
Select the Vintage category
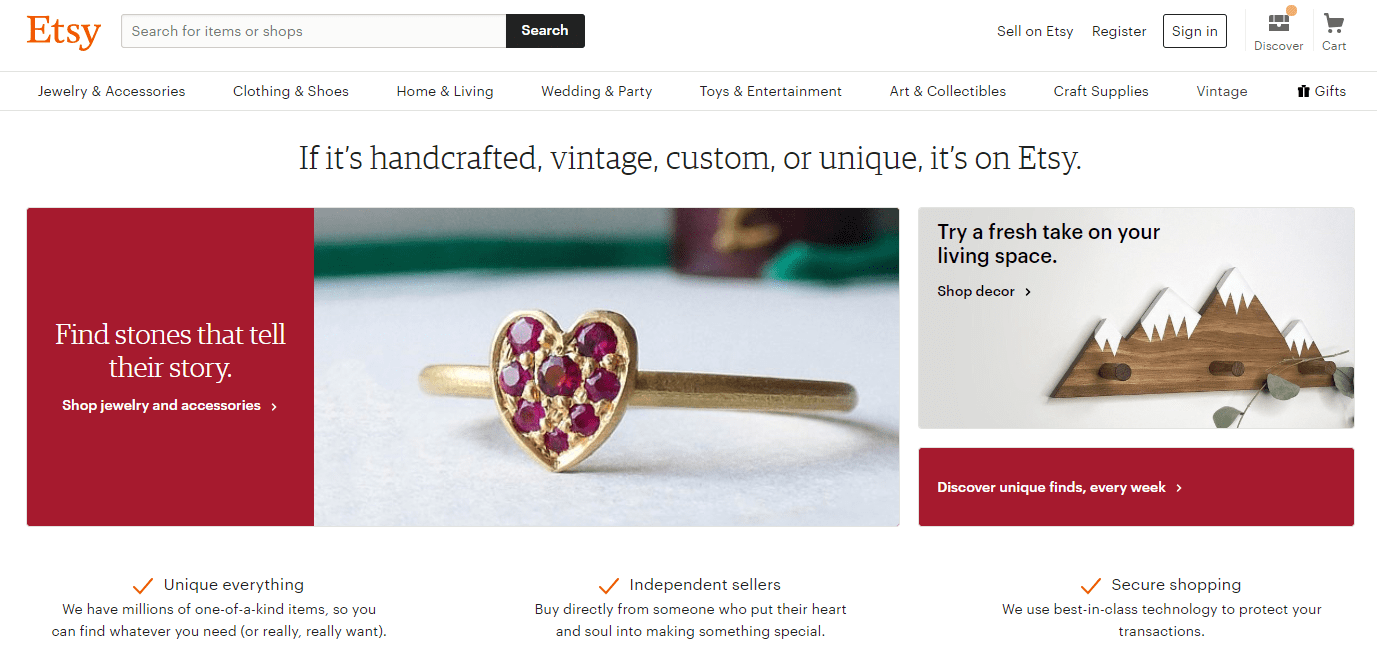[x=1222, y=91]
